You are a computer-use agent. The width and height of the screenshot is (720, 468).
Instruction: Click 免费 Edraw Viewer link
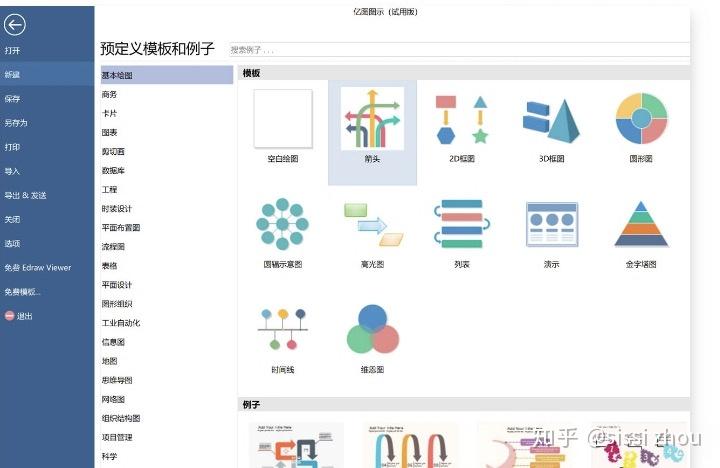(x=38, y=267)
